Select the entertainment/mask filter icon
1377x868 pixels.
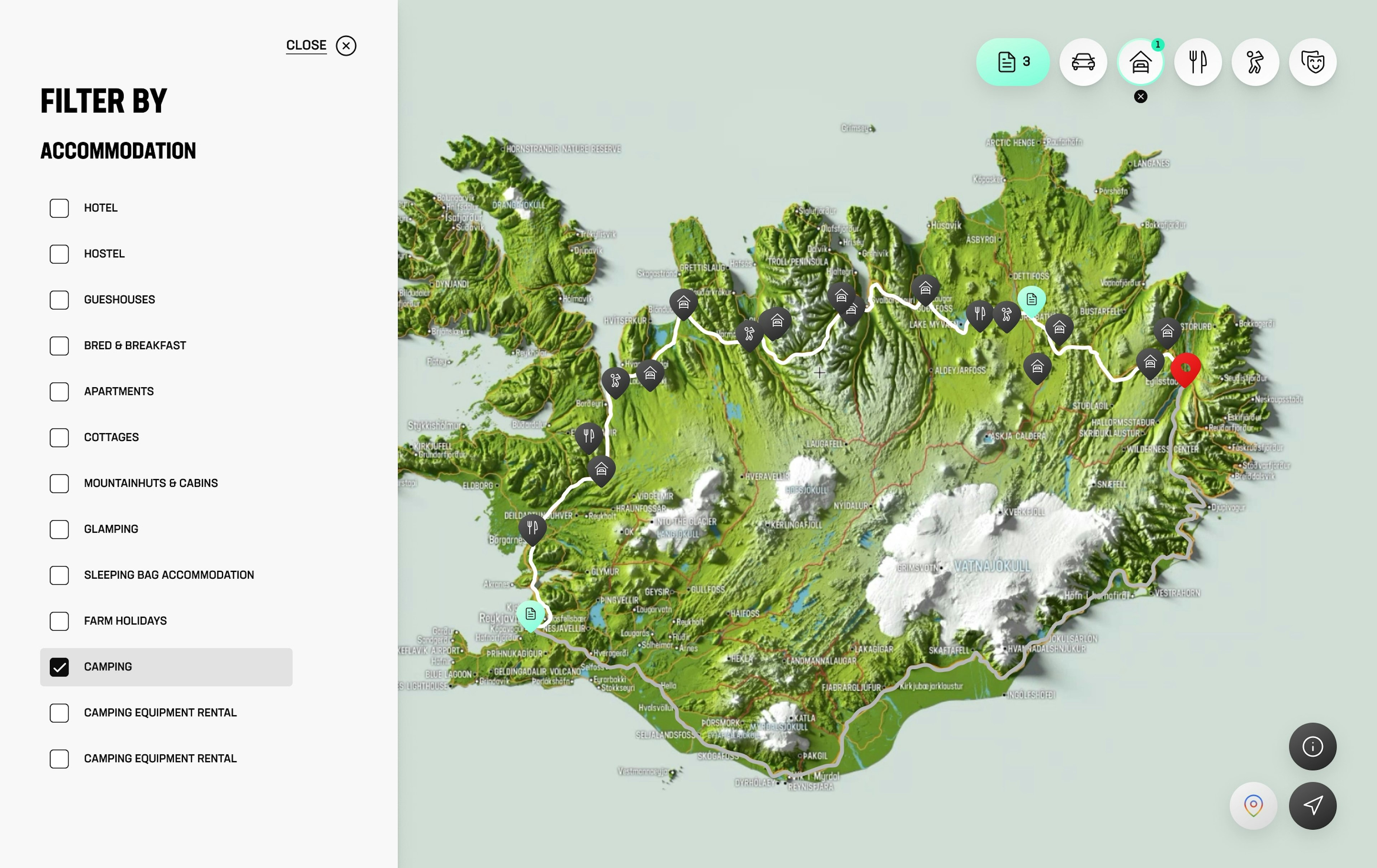[1313, 62]
